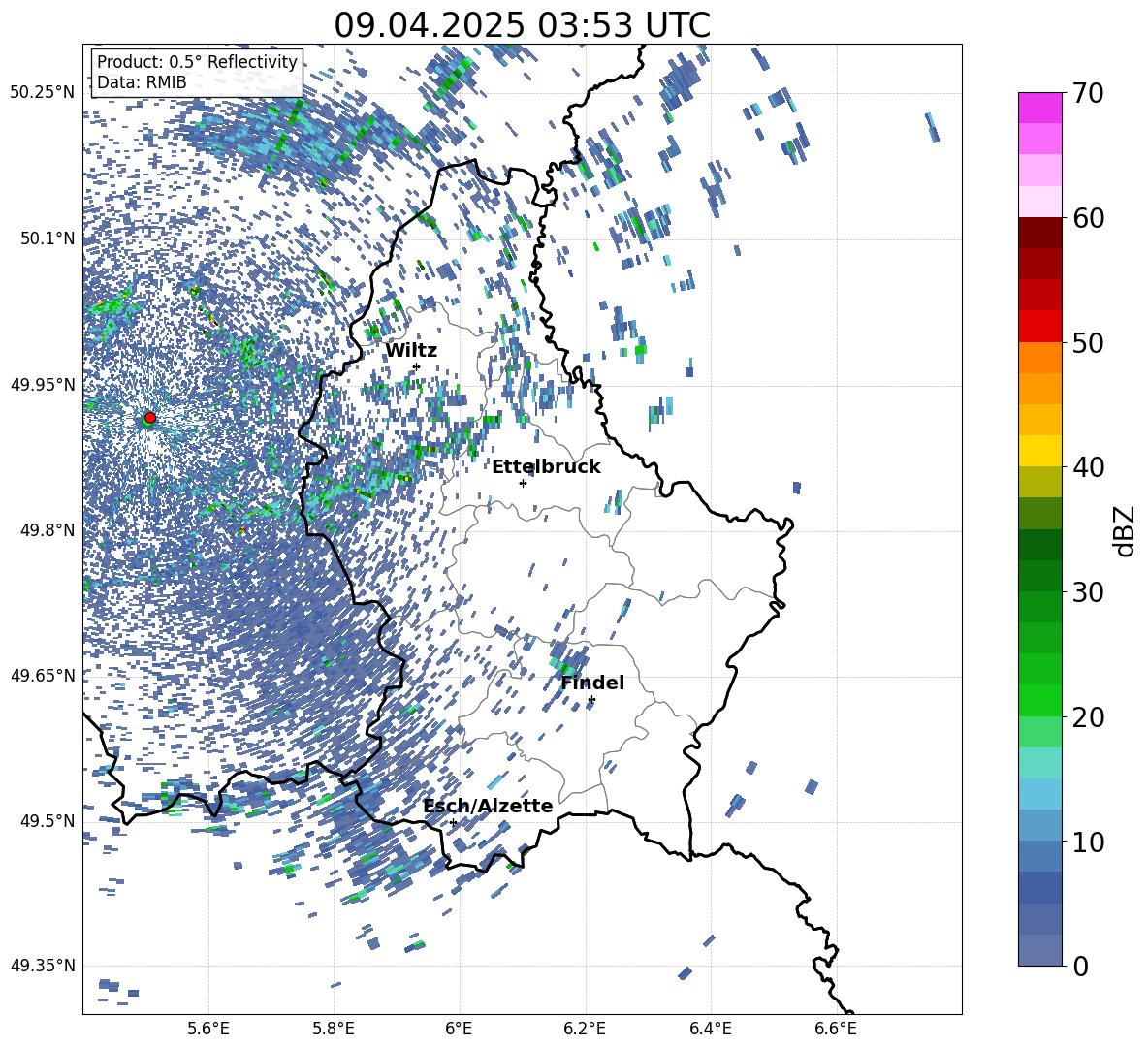Click the magenta swatch atop the colorbar
Viewport: 1148px width, 1048px height.
[1040, 108]
